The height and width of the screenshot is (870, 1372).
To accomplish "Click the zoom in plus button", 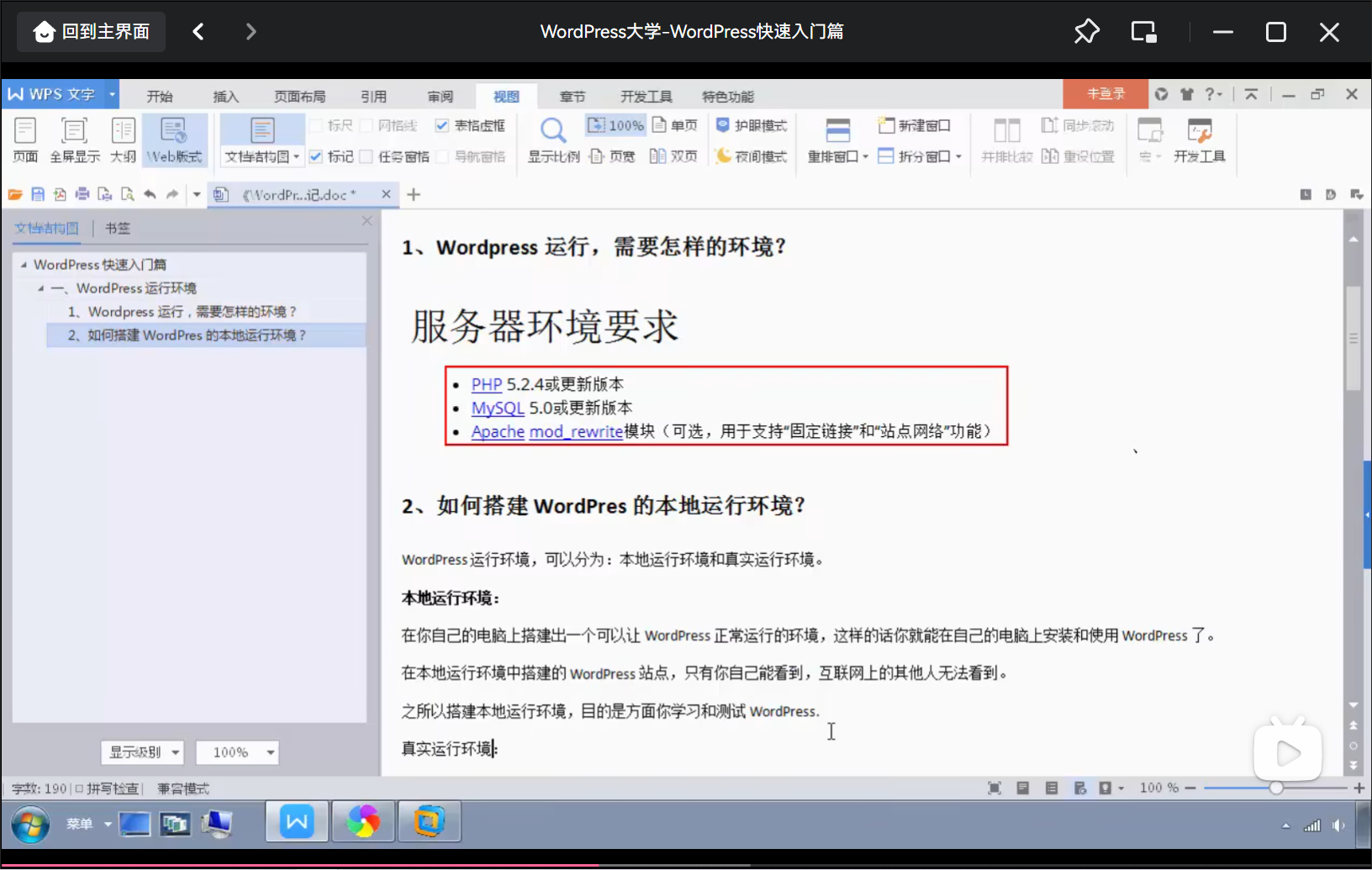I will click(x=1359, y=788).
